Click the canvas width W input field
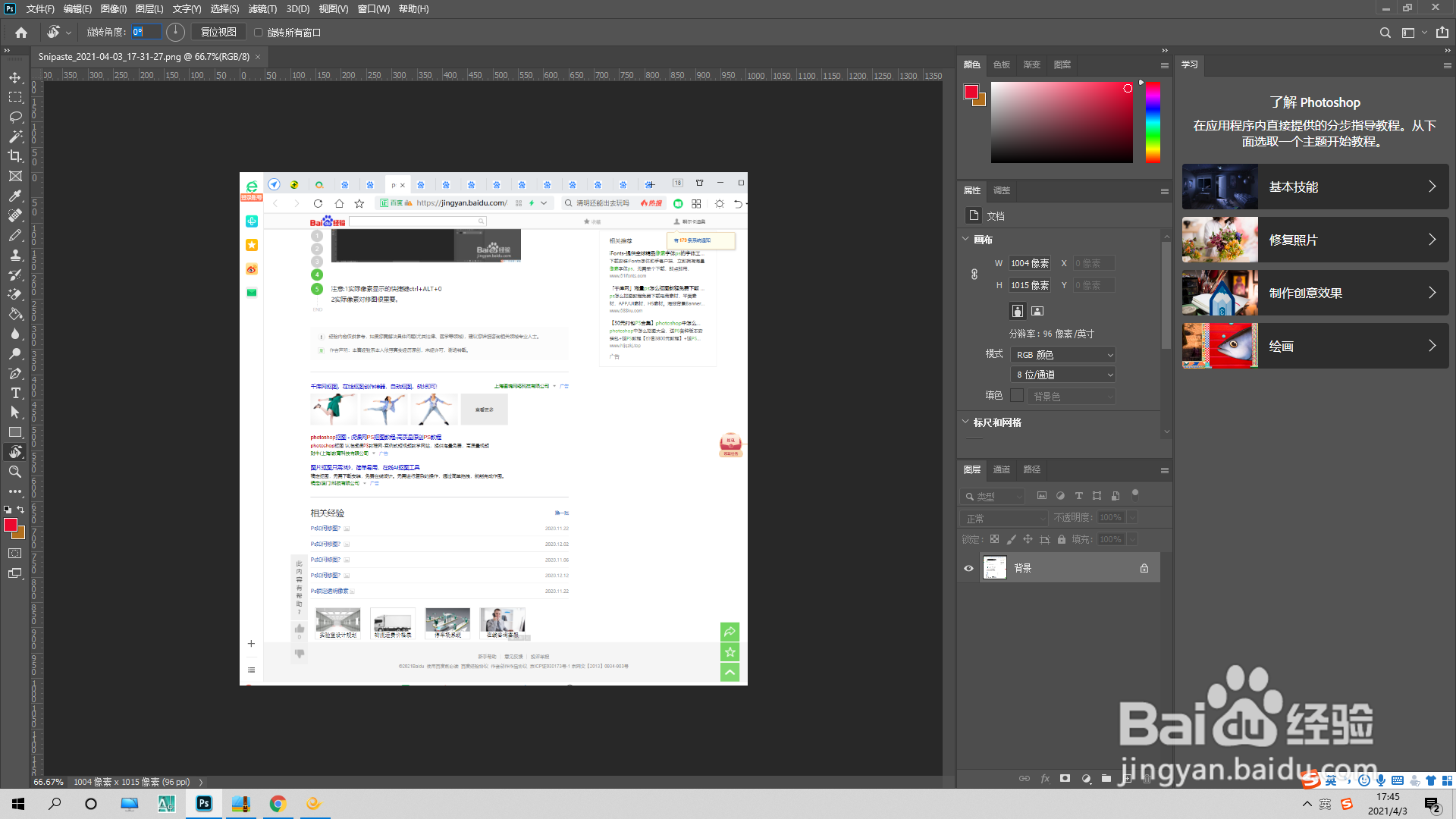Screen dimensions: 1456x819 (x=1029, y=263)
